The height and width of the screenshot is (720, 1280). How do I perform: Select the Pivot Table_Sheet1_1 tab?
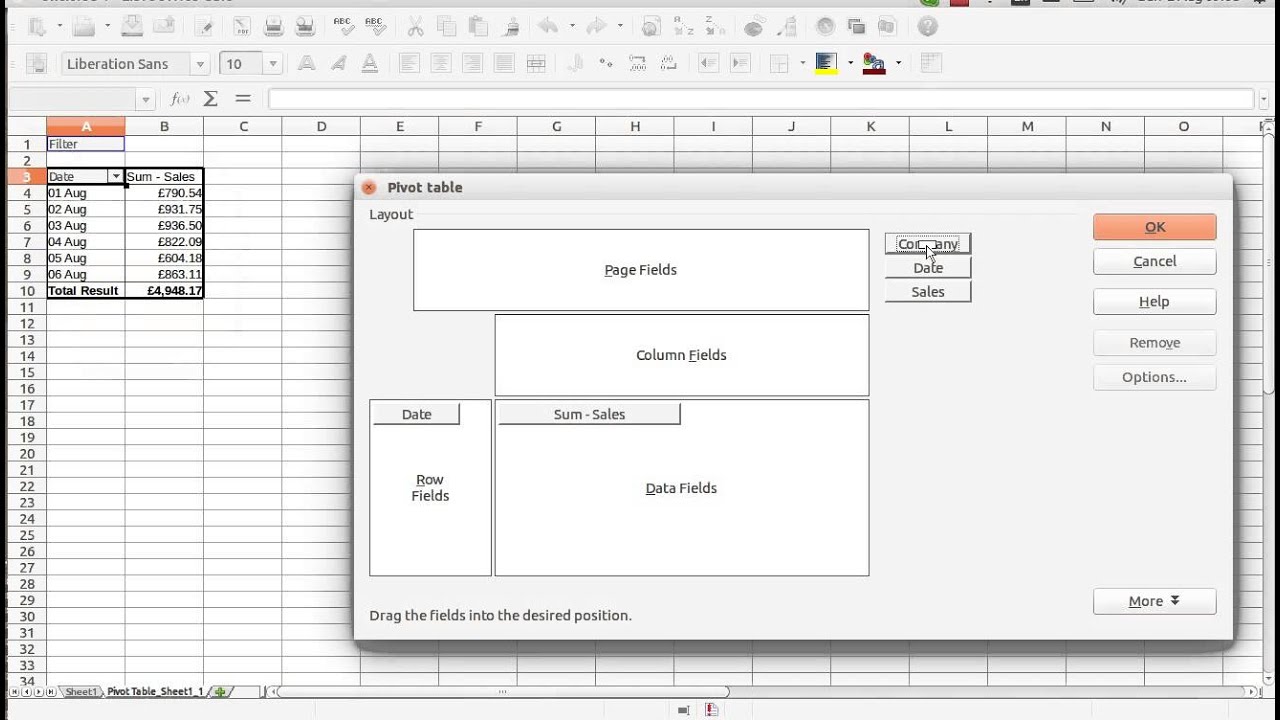tap(154, 692)
